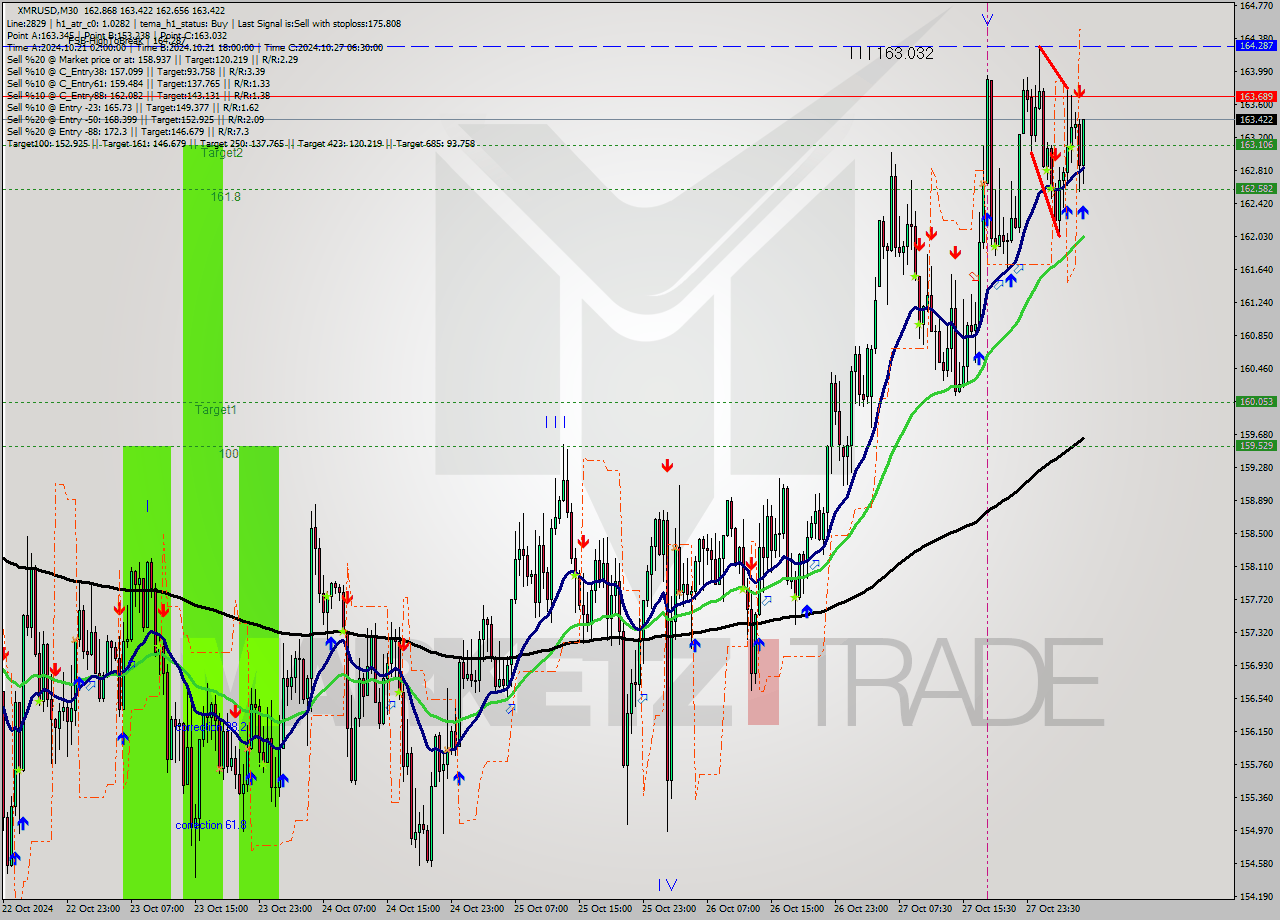Viewport: 1280px width, 920px height.
Task: Click the green 160.053 price tag
Action: pyautogui.click(x=1256, y=401)
